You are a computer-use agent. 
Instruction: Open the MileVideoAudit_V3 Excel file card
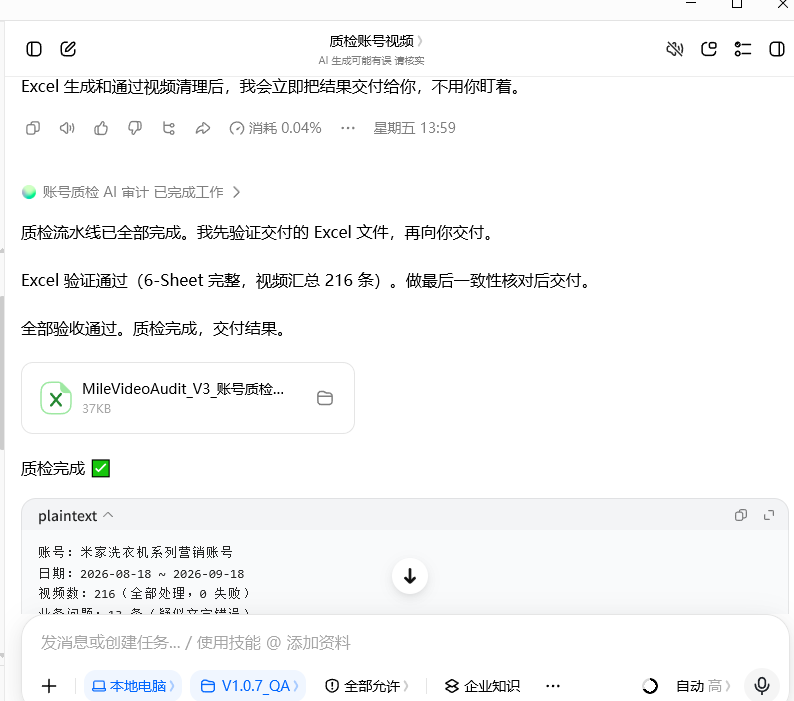pyautogui.click(x=188, y=398)
